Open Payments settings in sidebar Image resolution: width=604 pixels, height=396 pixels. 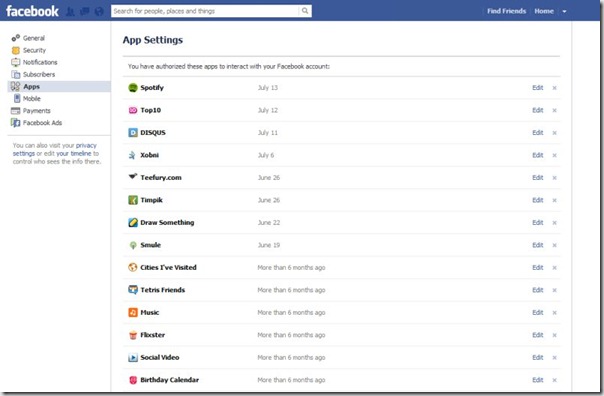(37, 111)
